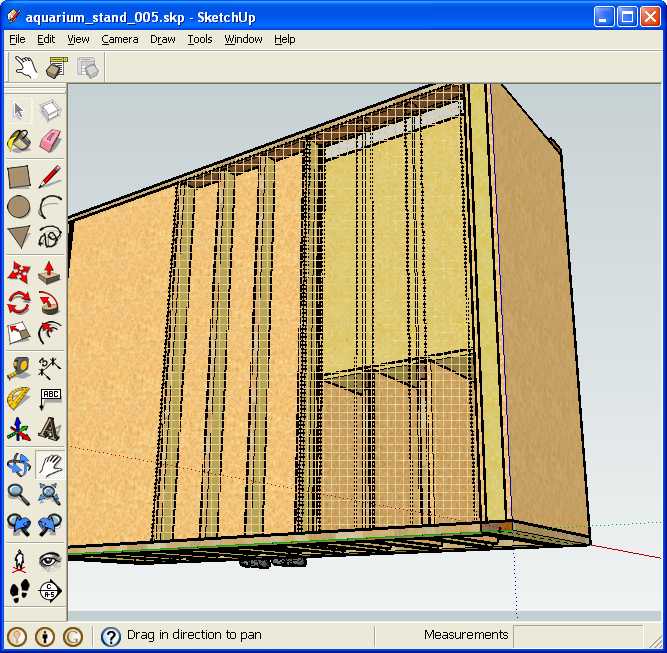Image resolution: width=667 pixels, height=653 pixels.
Task: Minimize the SketchUp window
Action: pyautogui.click(x=604, y=17)
